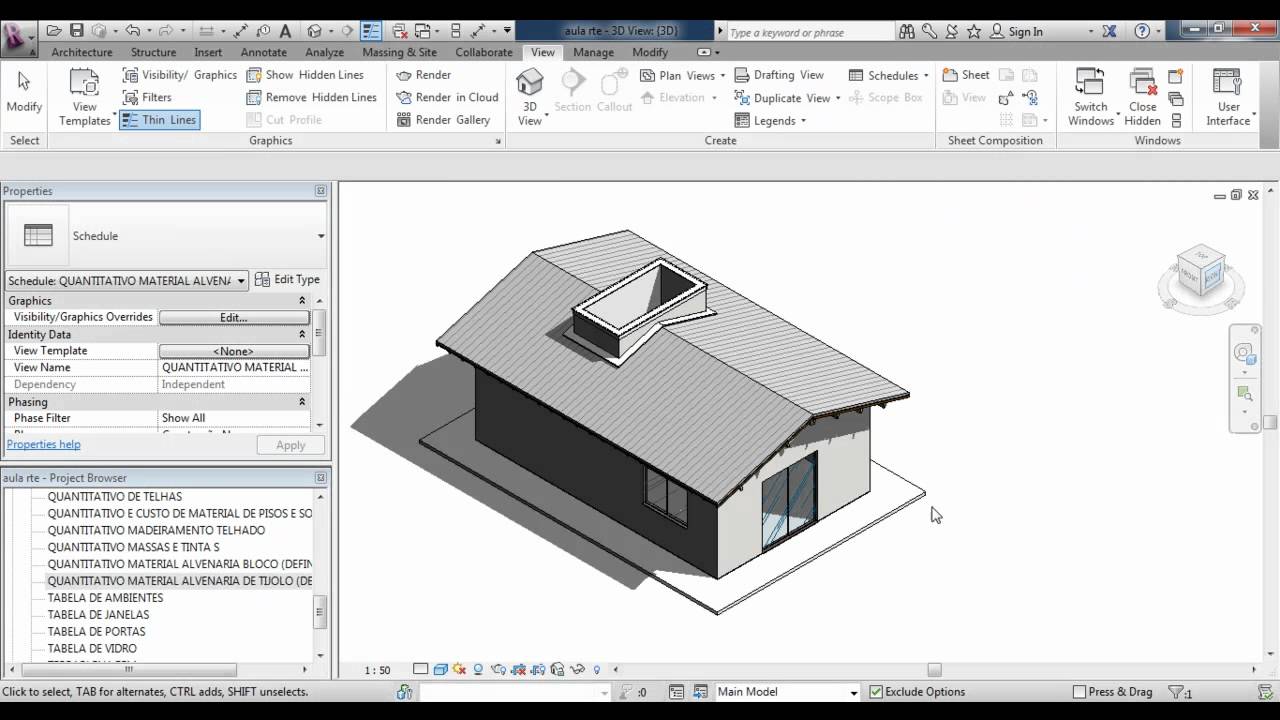Viewport: 1280px width, 720px height.
Task: Open view Filters tool
Action: click(x=147, y=97)
